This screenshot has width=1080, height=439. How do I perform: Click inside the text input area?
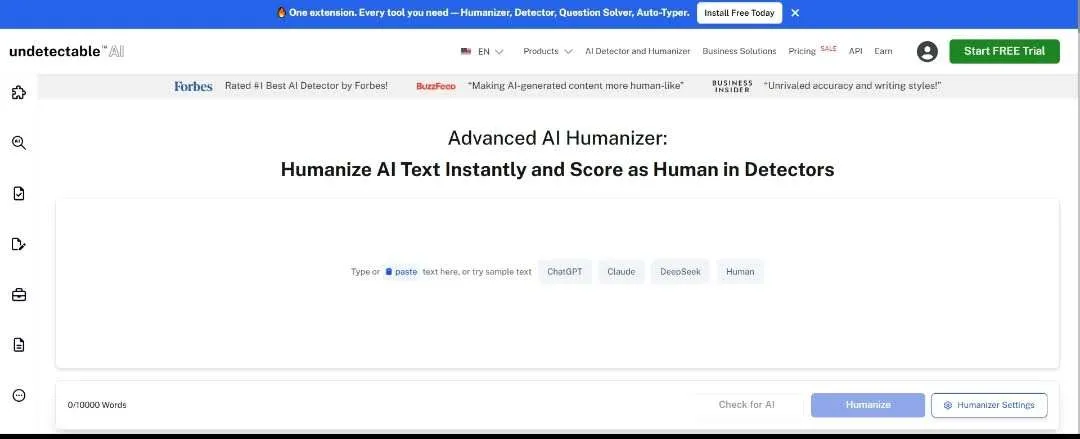tap(557, 283)
